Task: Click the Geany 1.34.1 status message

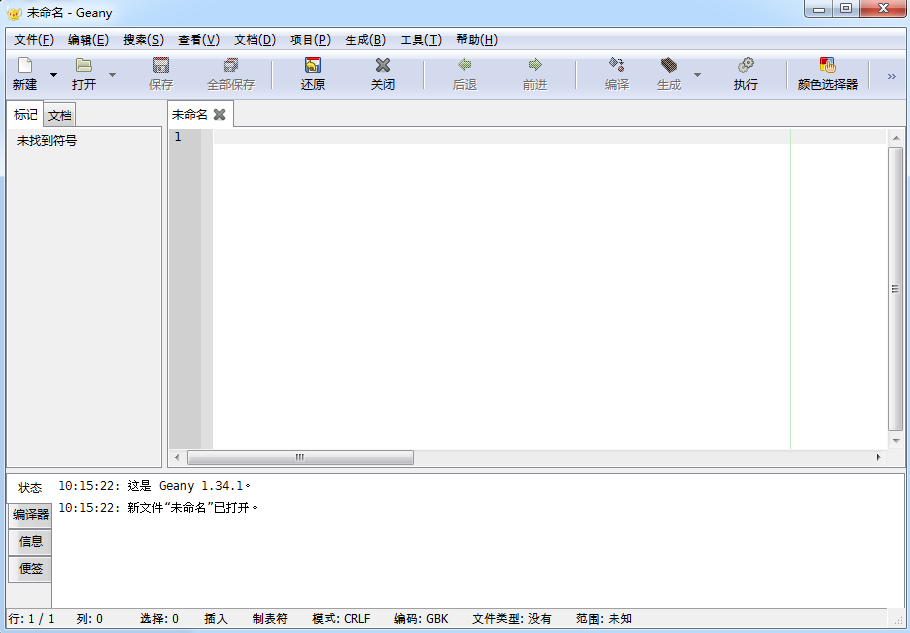Action: 155,486
